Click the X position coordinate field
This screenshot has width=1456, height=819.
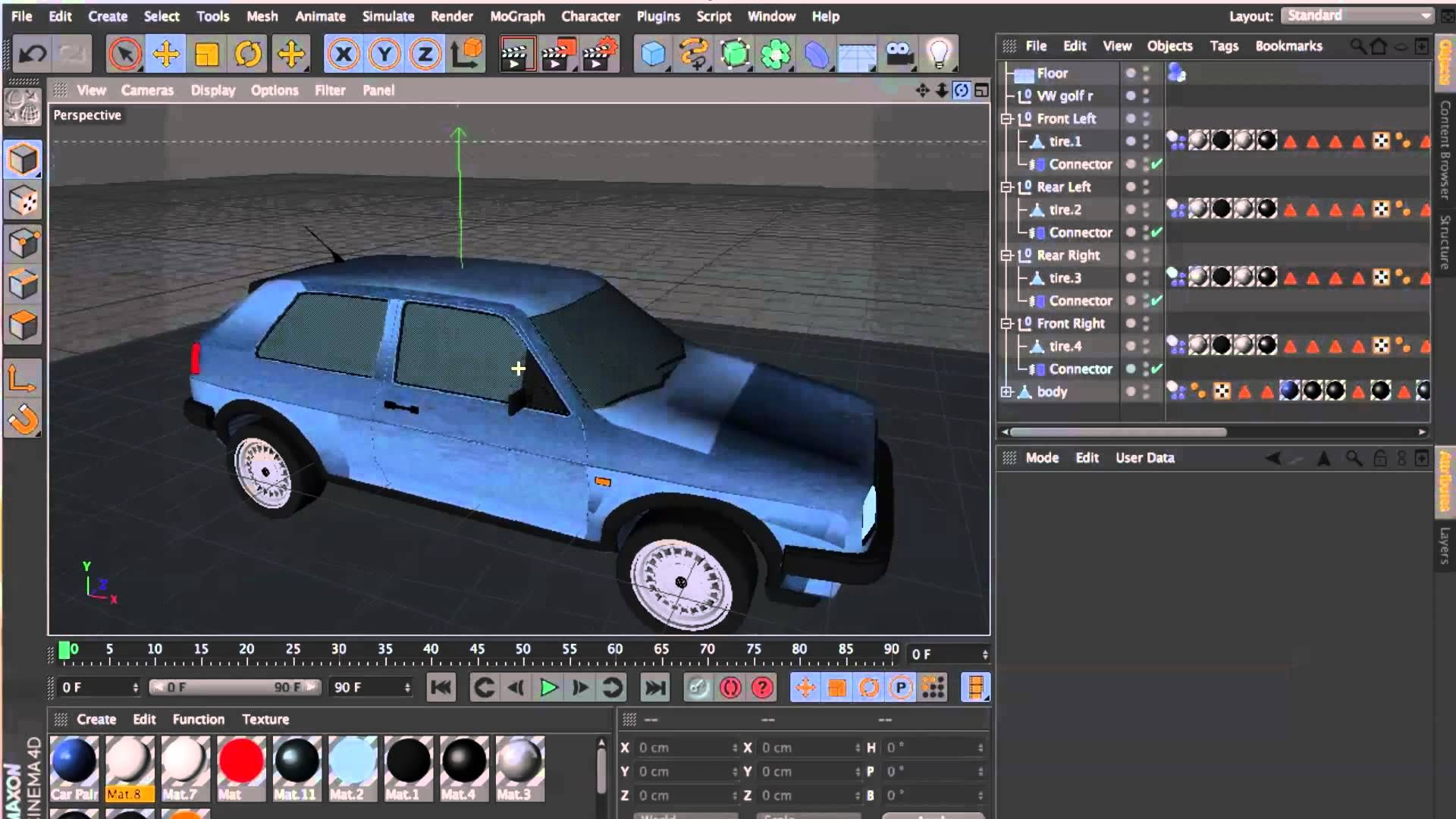pyautogui.click(x=683, y=748)
